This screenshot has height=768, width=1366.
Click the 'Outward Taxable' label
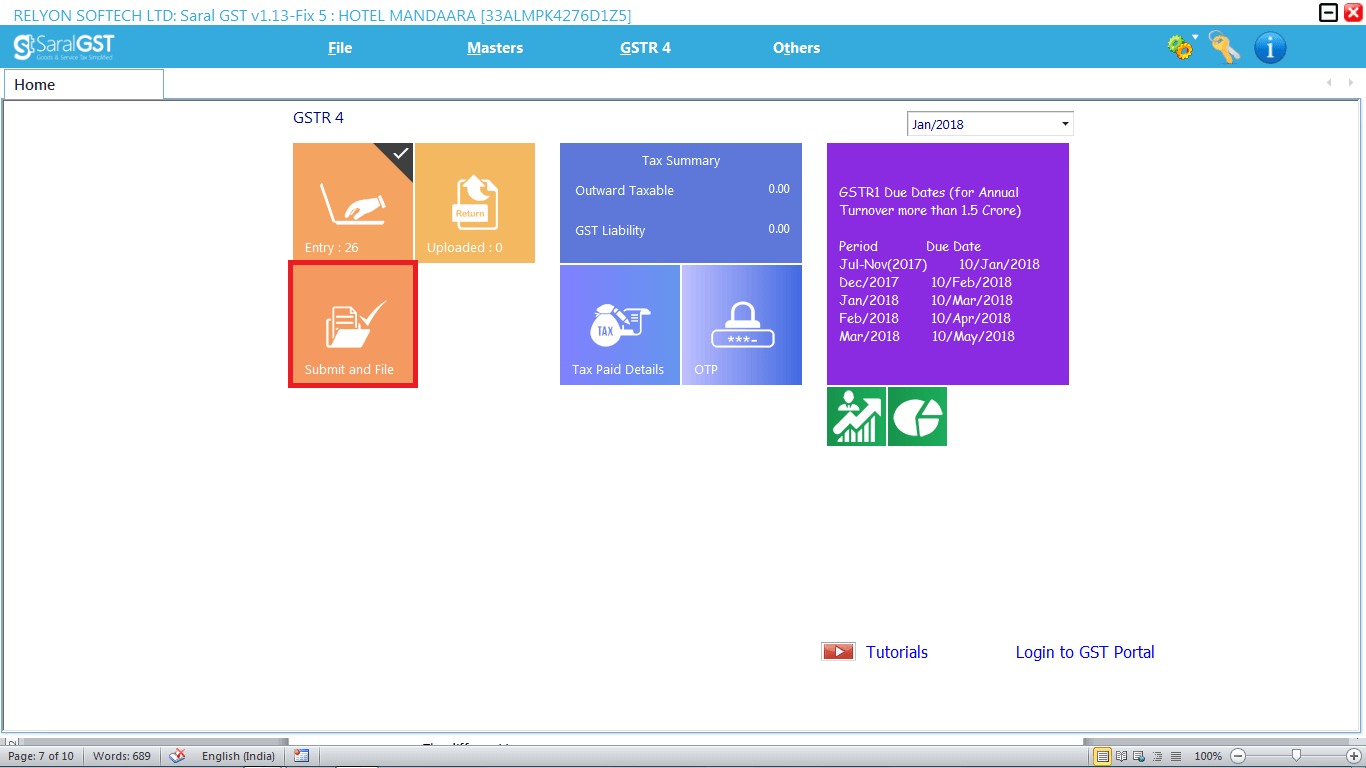pos(625,191)
